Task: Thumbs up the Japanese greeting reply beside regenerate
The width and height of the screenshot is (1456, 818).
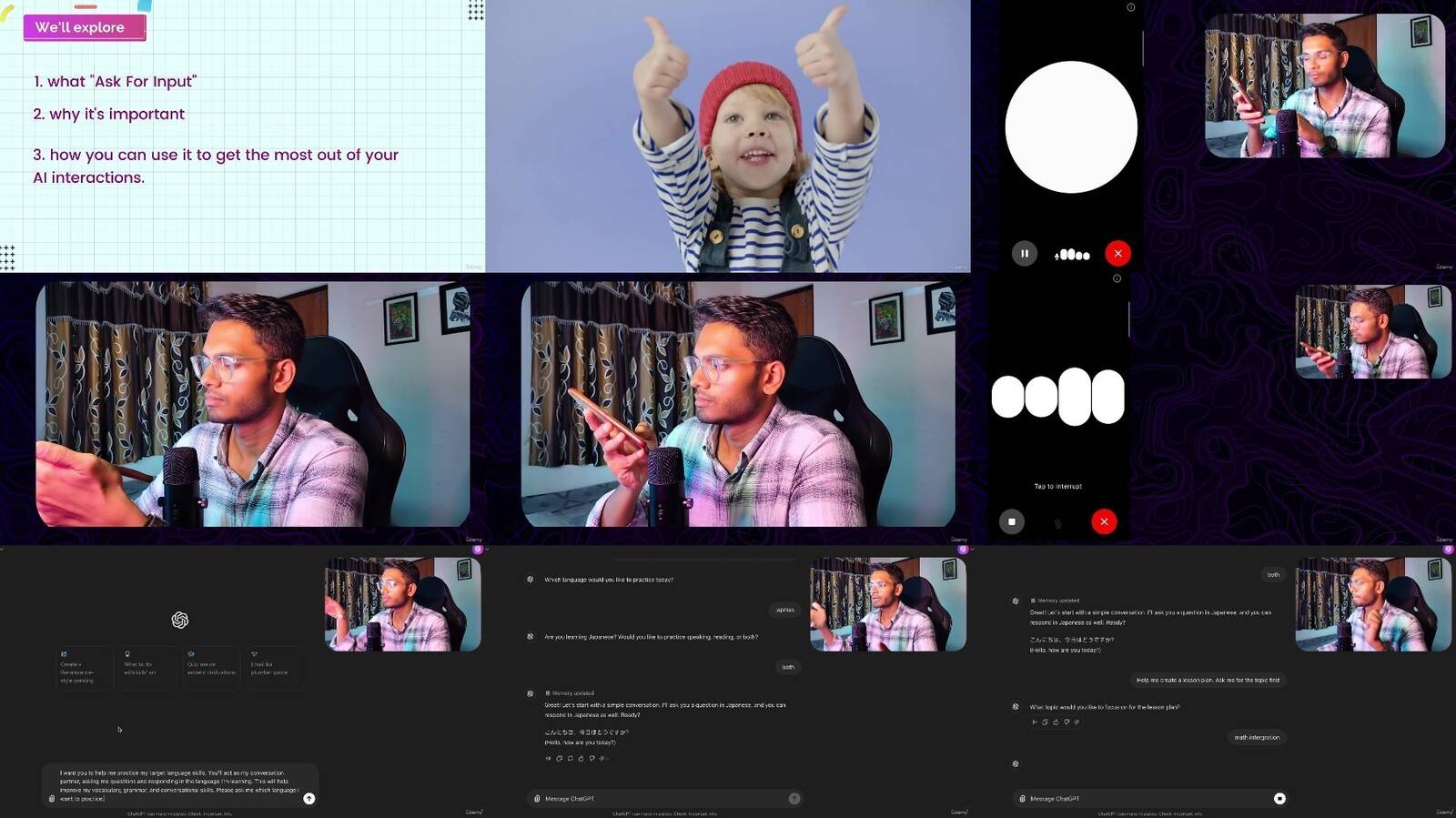Action: point(581,758)
